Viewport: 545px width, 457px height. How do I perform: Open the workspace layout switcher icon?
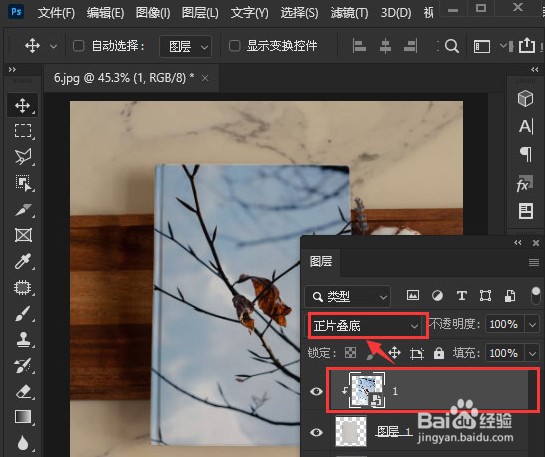(x=482, y=46)
